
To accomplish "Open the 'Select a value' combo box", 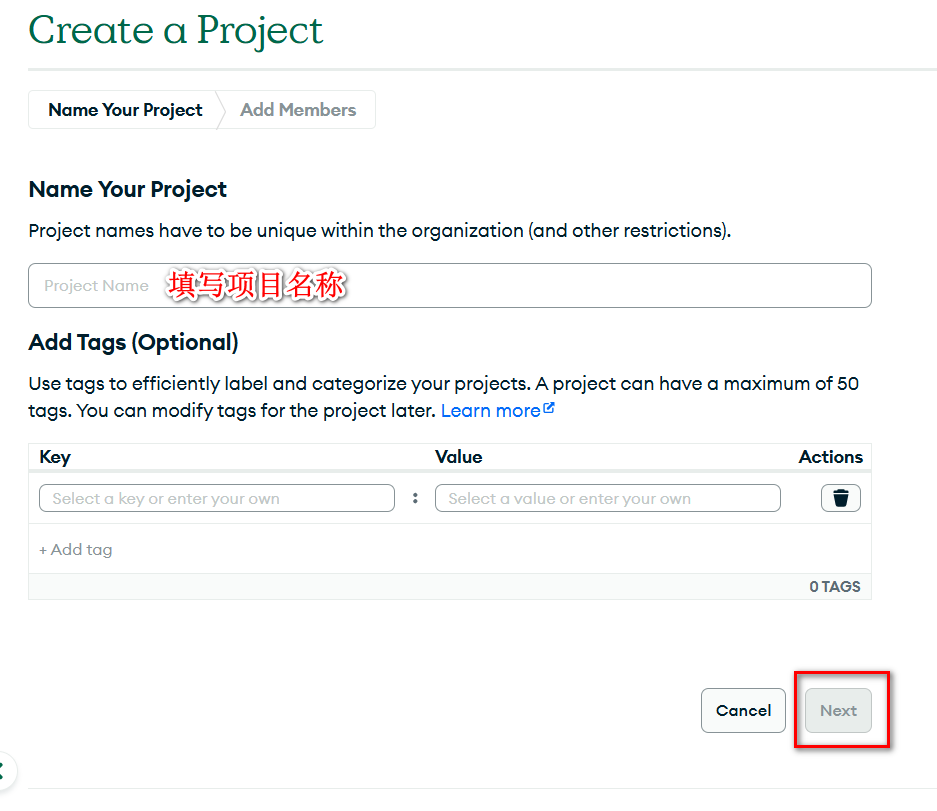I will [x=607, y=498].
